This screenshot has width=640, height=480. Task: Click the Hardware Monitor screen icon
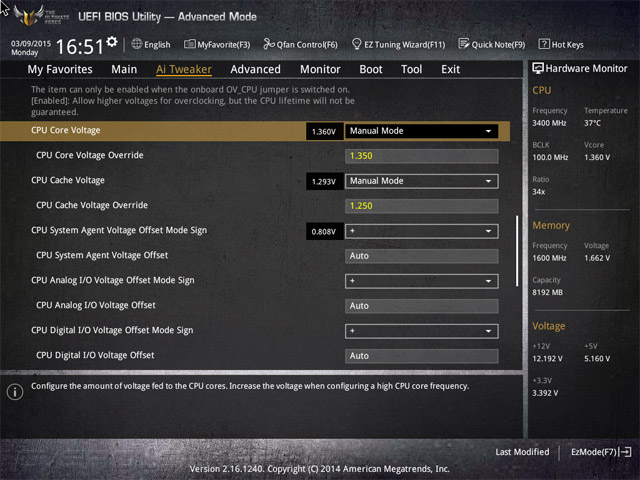click(x=538, y=69)
